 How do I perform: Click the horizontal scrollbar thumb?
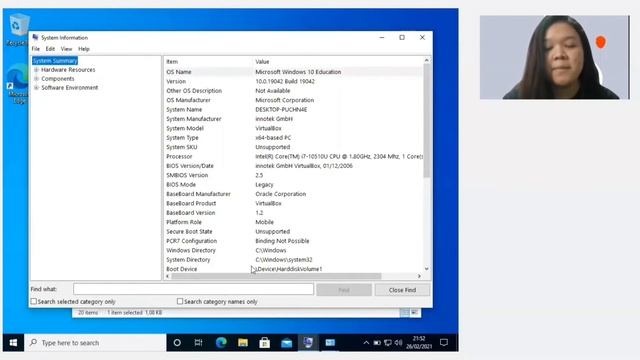tap(276, 276)
